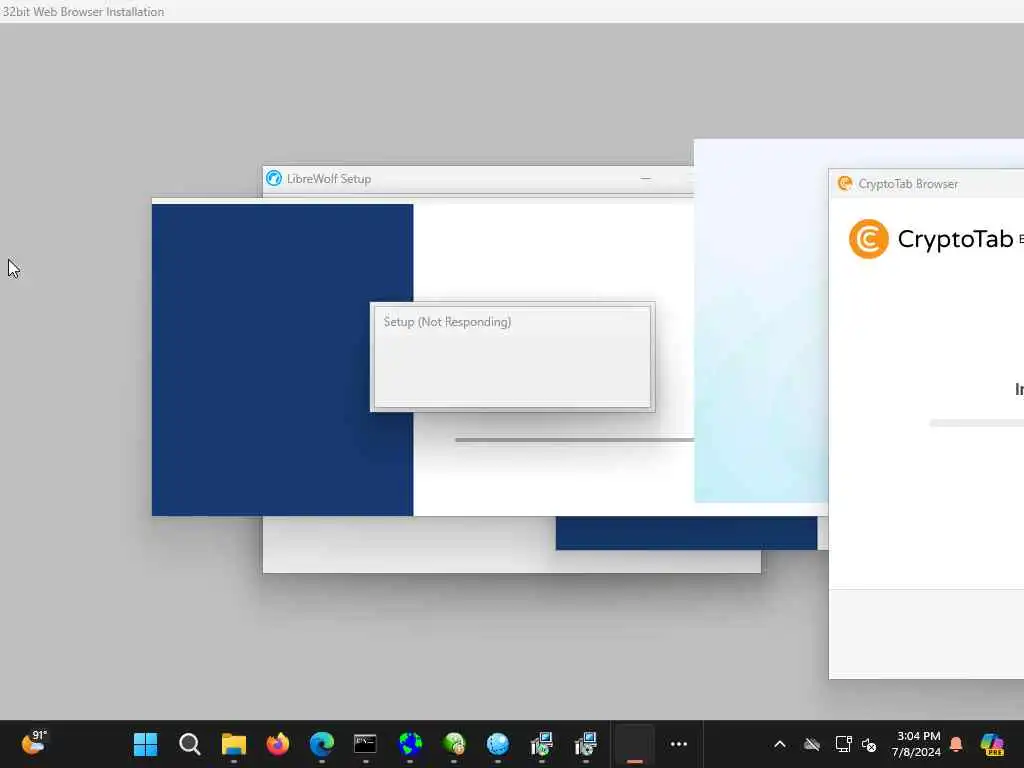The width and height of the screenshot is (1024, 768).
Task: Switch to the Command Prompt taskbar window
Action: coord(366,744)
